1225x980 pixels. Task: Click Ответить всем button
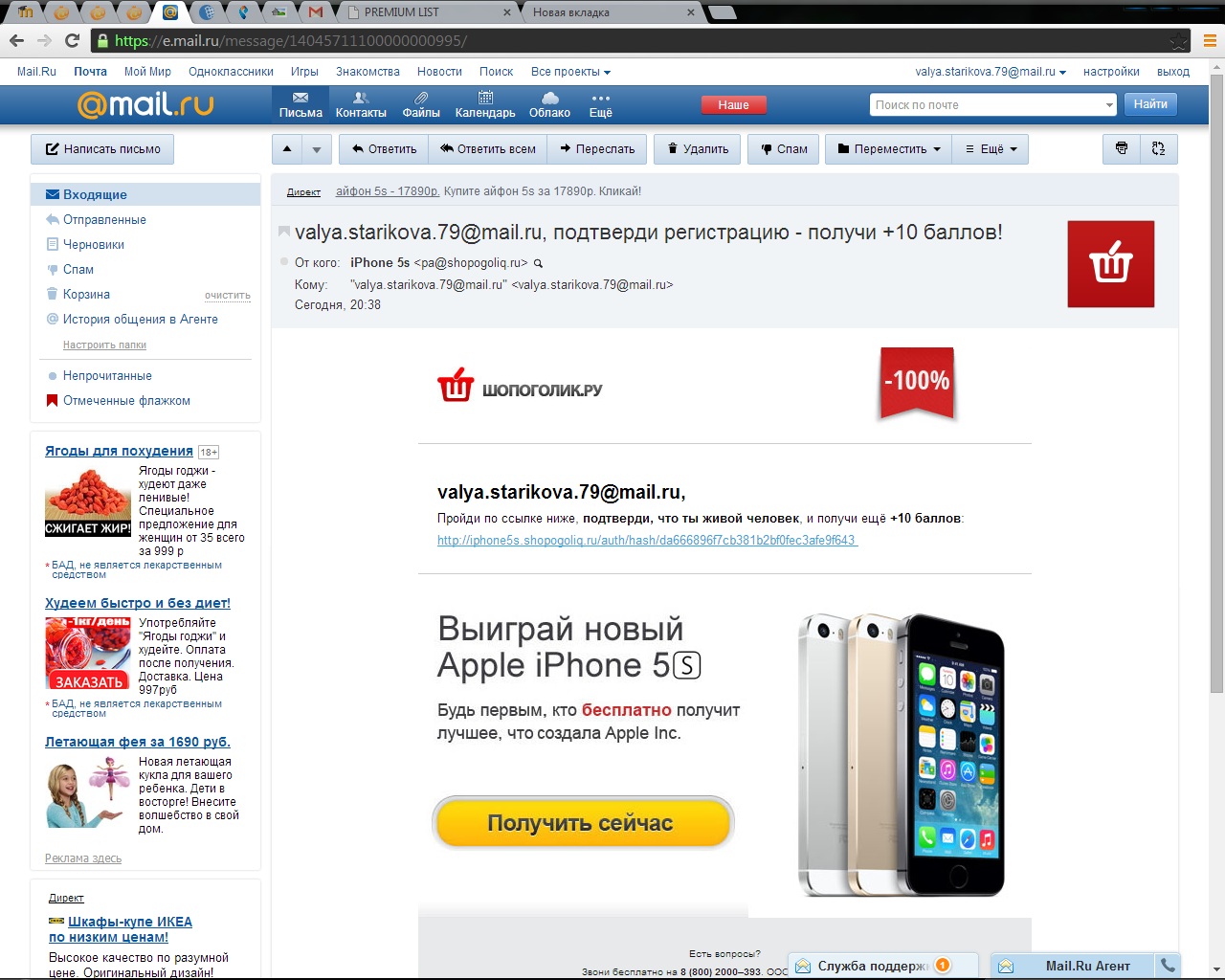point(487,148)
